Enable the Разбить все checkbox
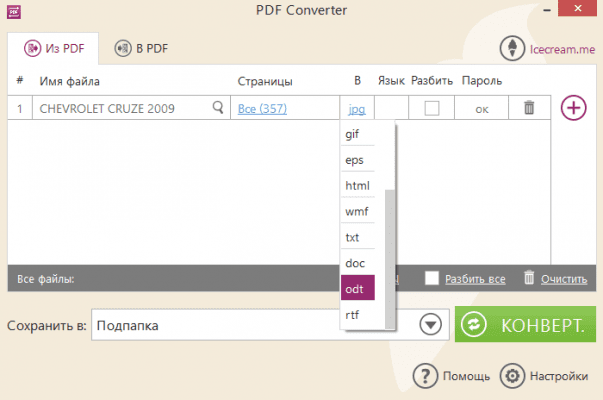This screenshot has width=603, height=400. tap(432, 279)
